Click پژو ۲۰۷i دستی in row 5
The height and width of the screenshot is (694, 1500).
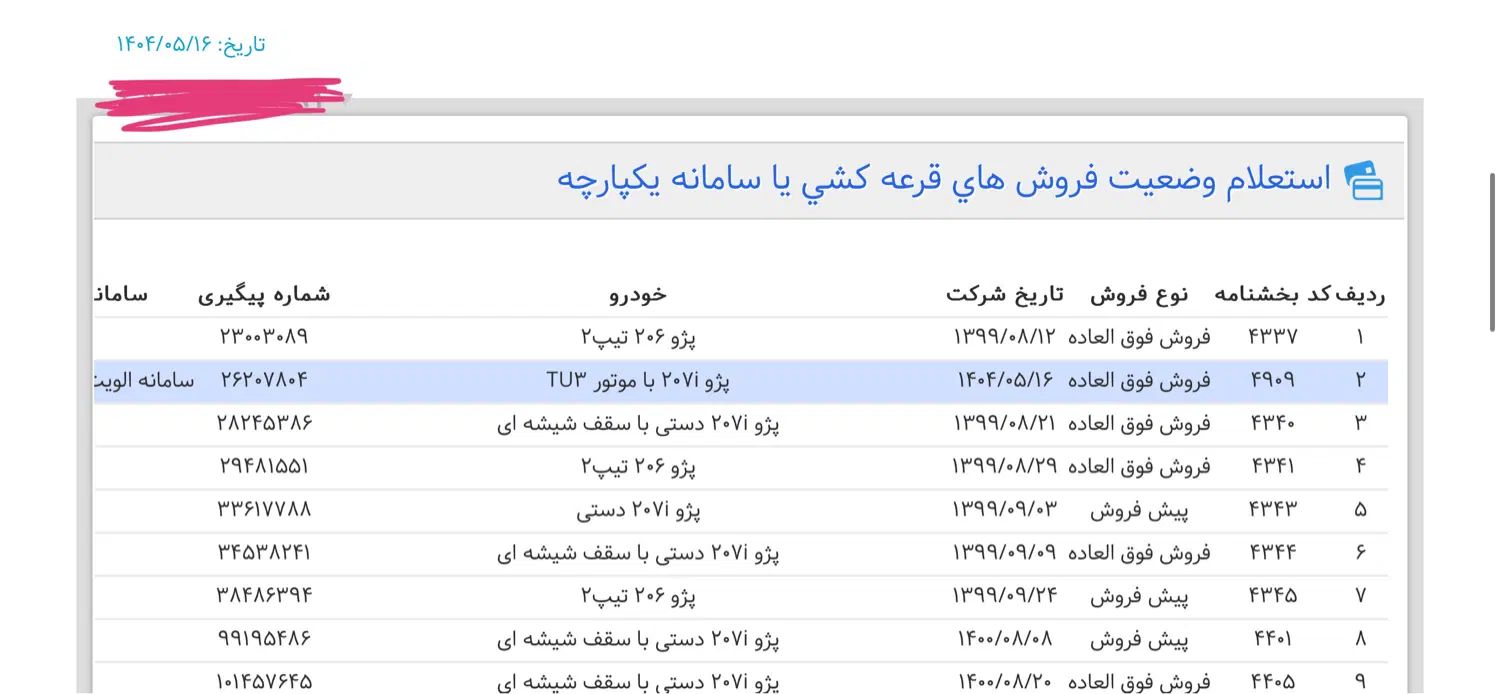click(x=638, y=509)
